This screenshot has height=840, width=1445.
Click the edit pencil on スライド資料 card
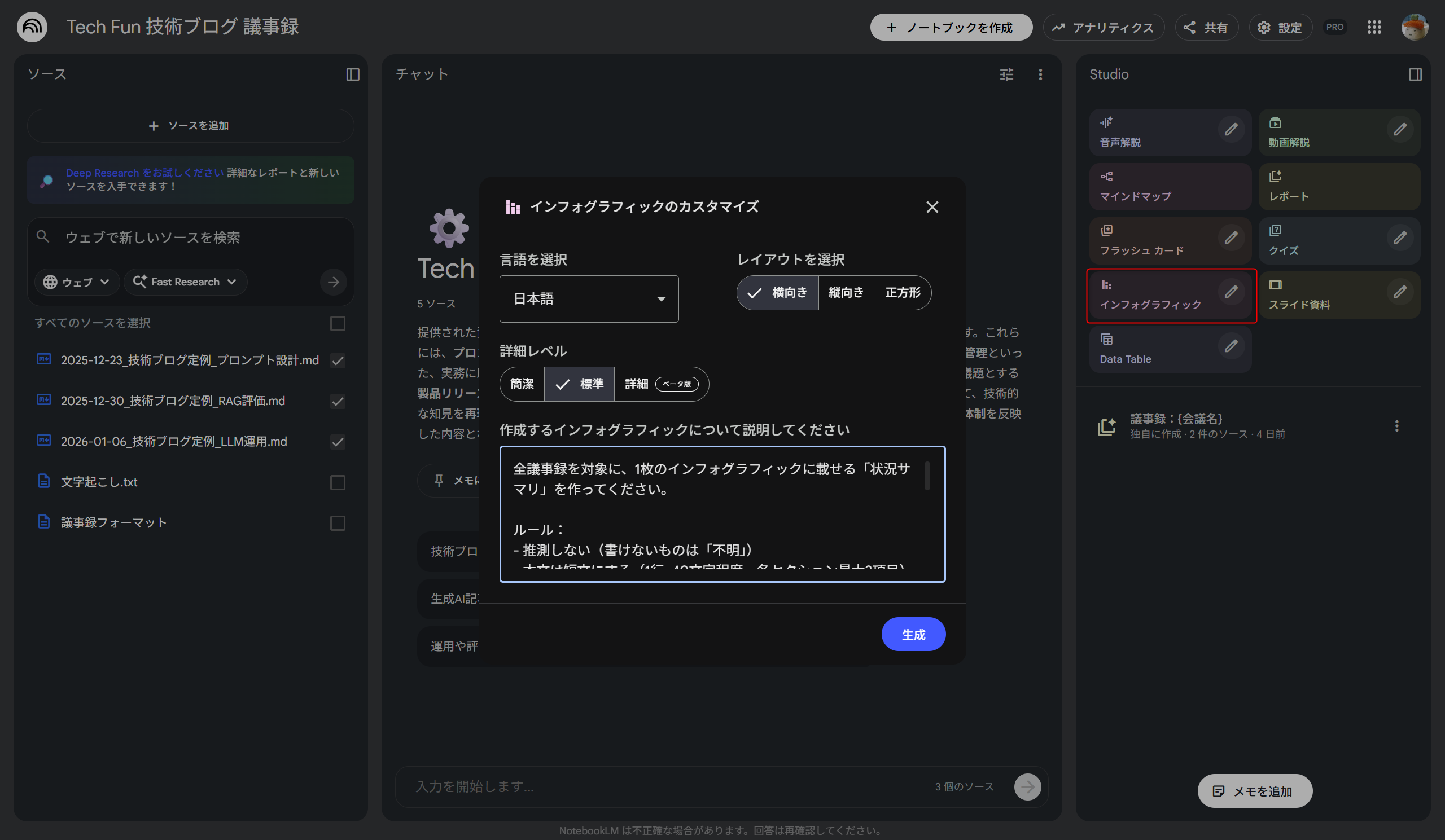[1399, 292]
